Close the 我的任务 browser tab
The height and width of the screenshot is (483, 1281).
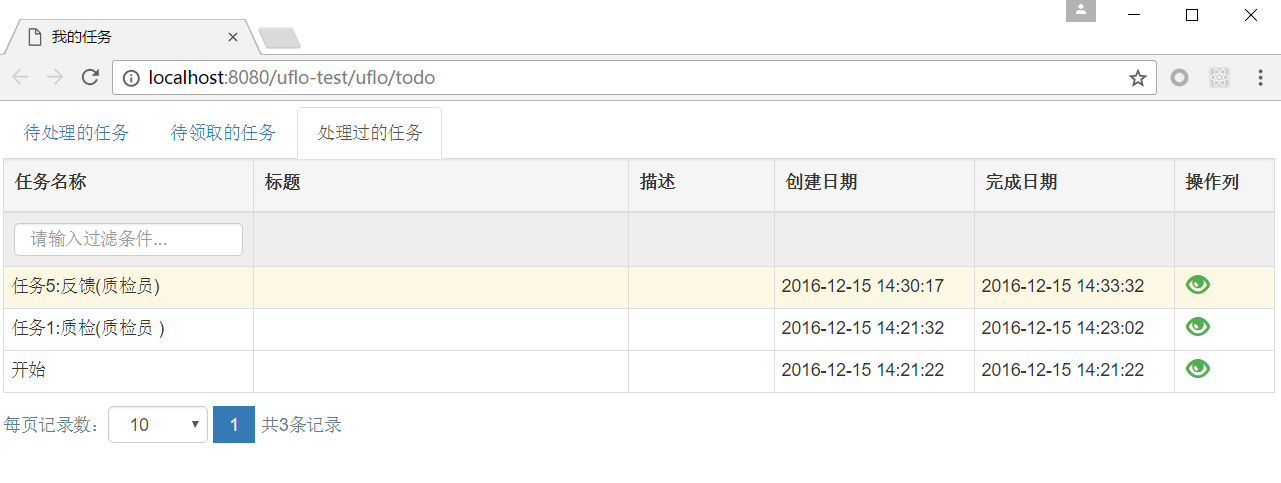(232, 37)
